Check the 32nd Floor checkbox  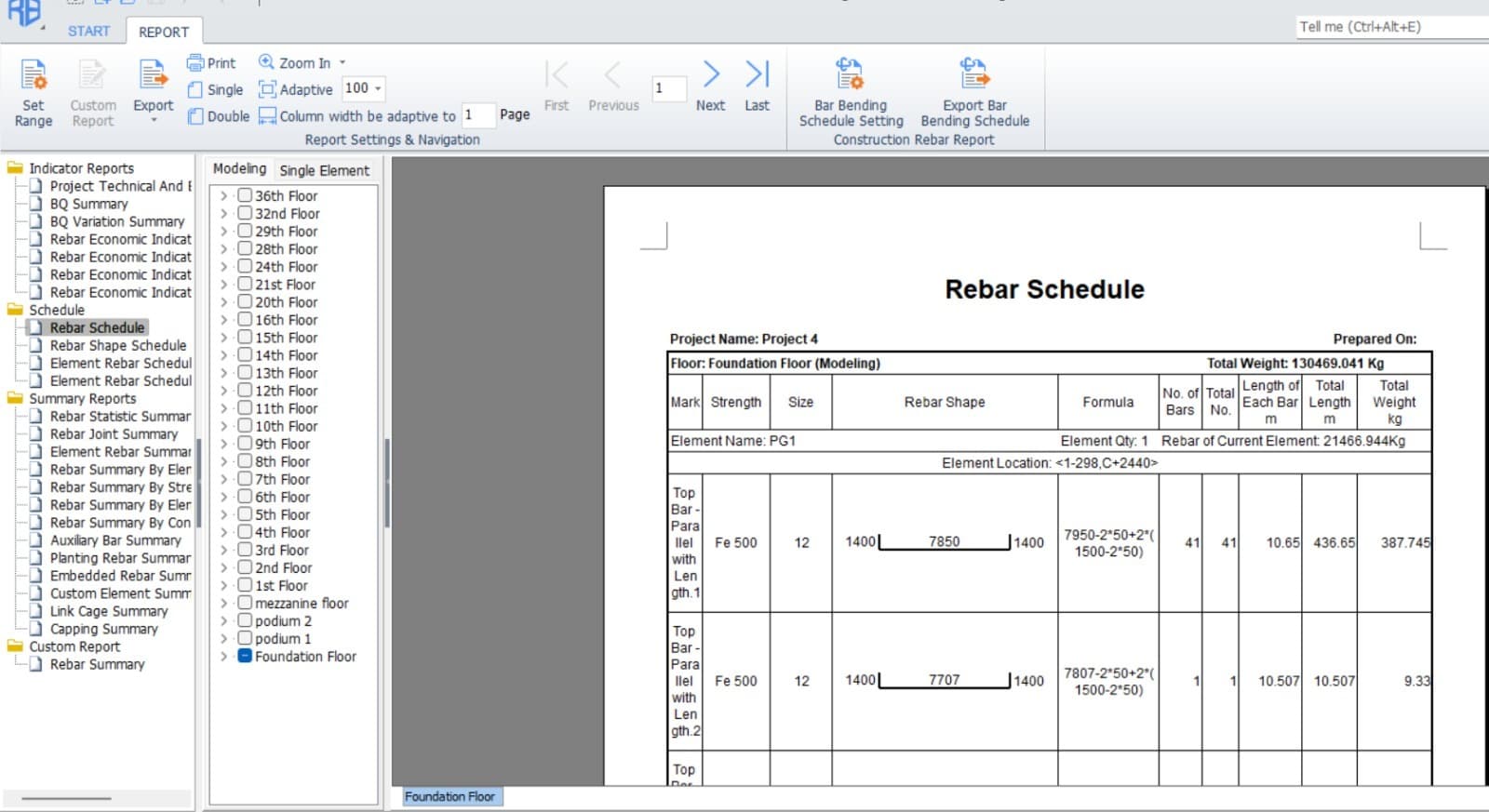pos(245,213)
